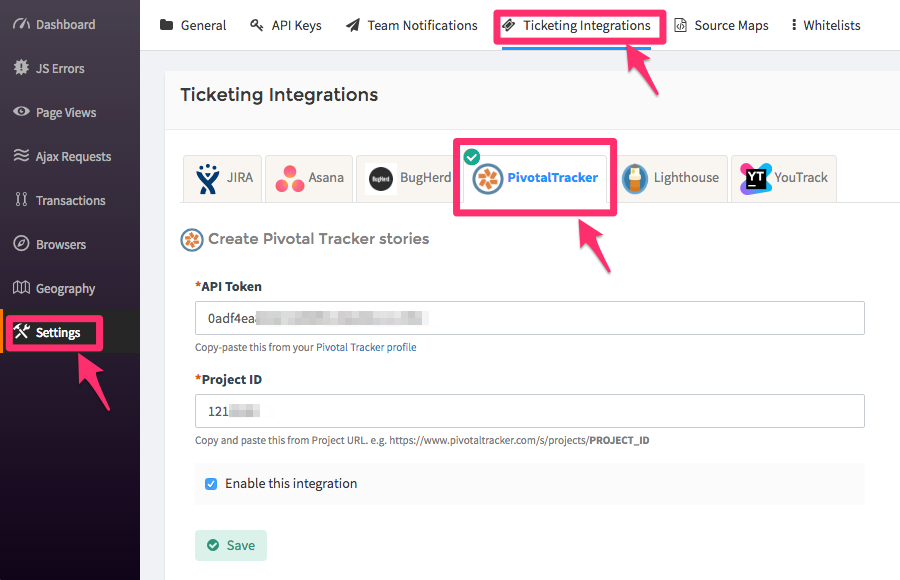This screenshot has width=900, height=580.
Task: Click the PivotalTracker logo icon
Action: click(488, 179)
